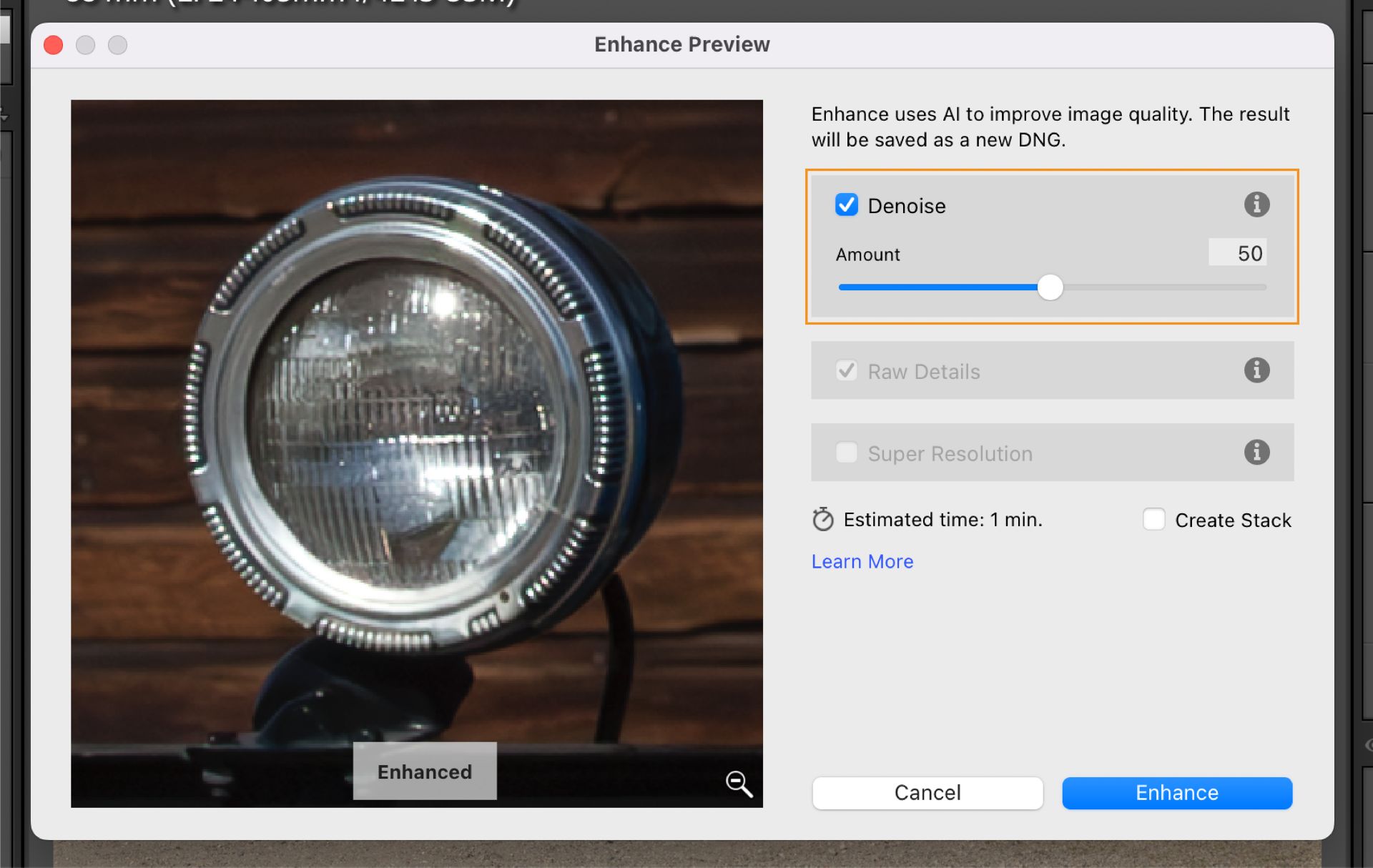Click the Raw Details checkbox

tap(846, 371)
